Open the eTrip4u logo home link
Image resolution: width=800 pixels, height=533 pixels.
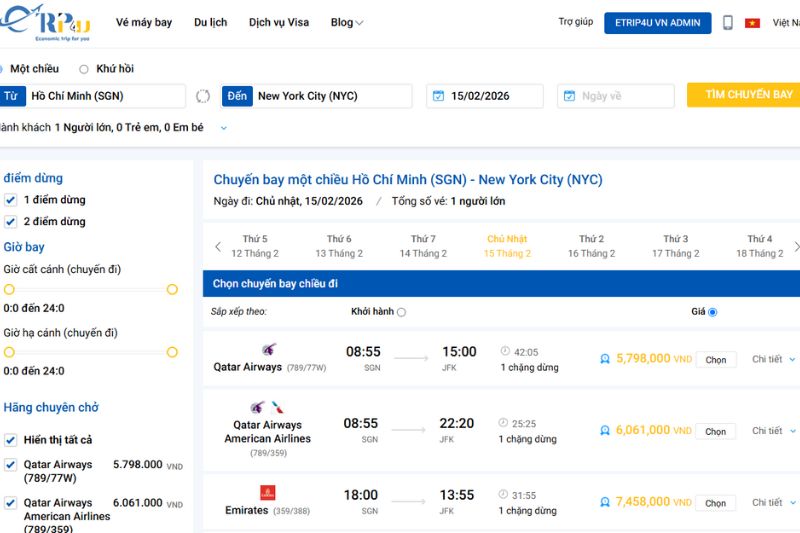click(x=45, y=23)
